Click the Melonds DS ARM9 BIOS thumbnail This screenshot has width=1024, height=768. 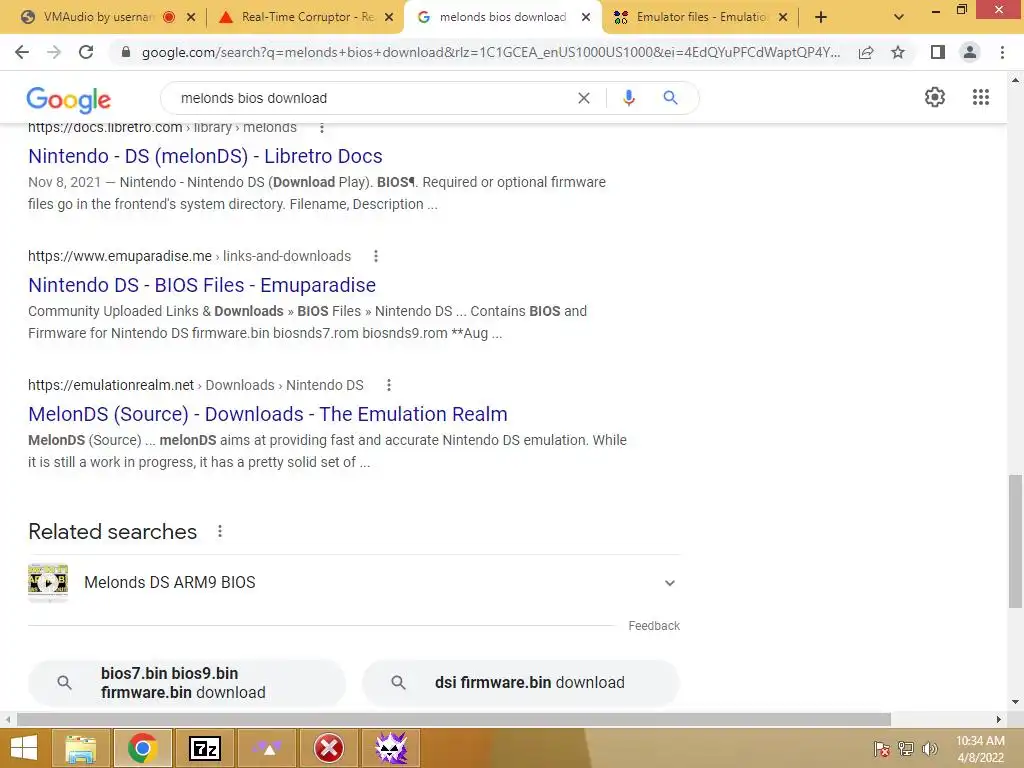point(48,583)
